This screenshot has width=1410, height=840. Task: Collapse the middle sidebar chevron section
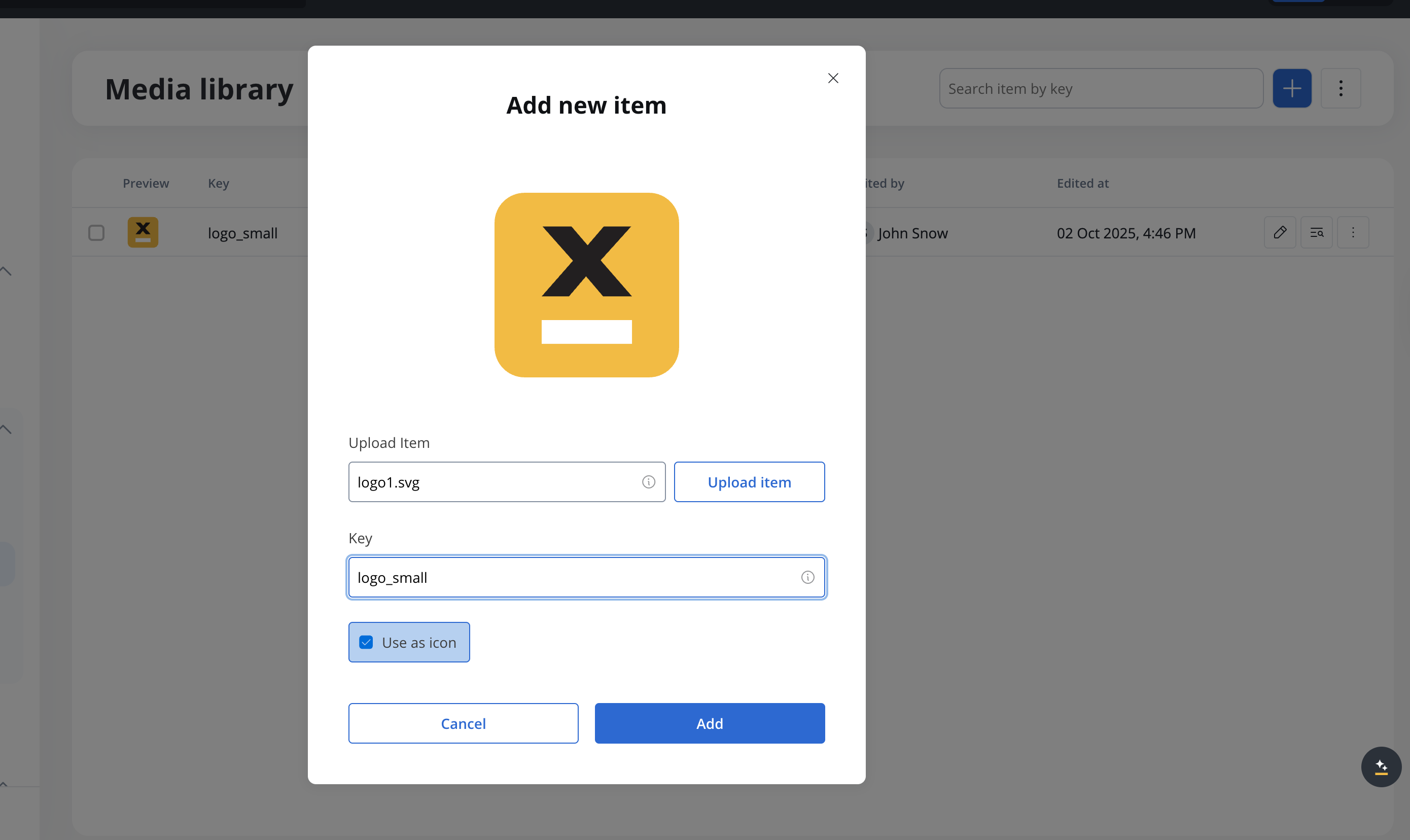(x=6, y=429)
